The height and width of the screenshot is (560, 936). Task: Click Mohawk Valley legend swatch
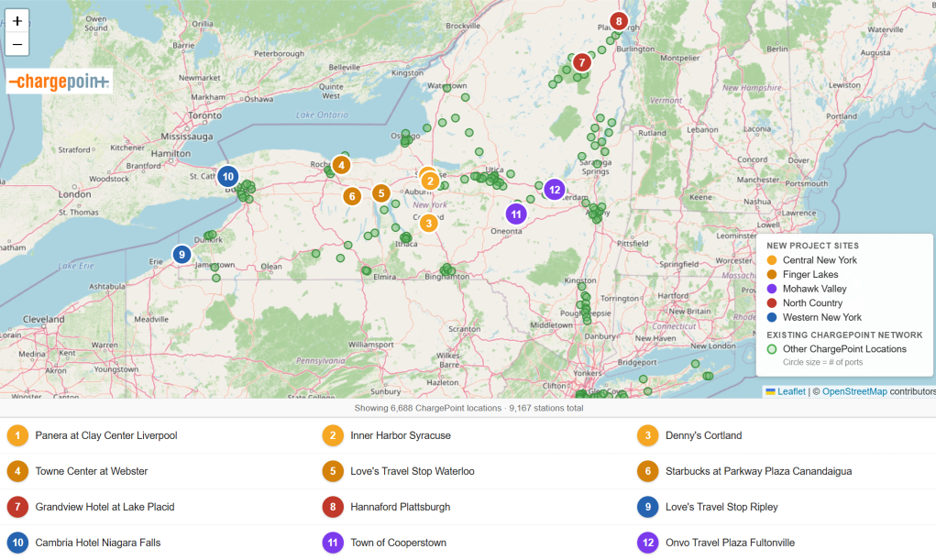point(772,289)
